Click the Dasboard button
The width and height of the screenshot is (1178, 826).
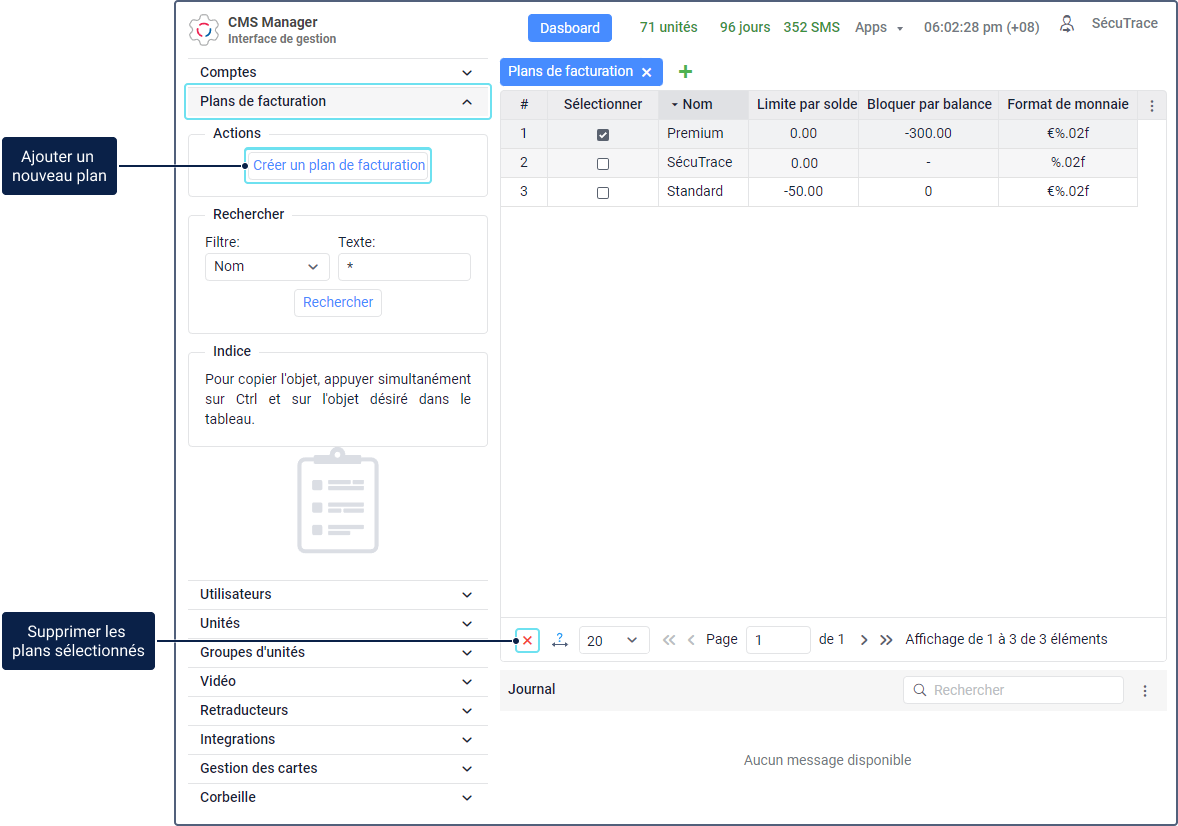[569, 28]
